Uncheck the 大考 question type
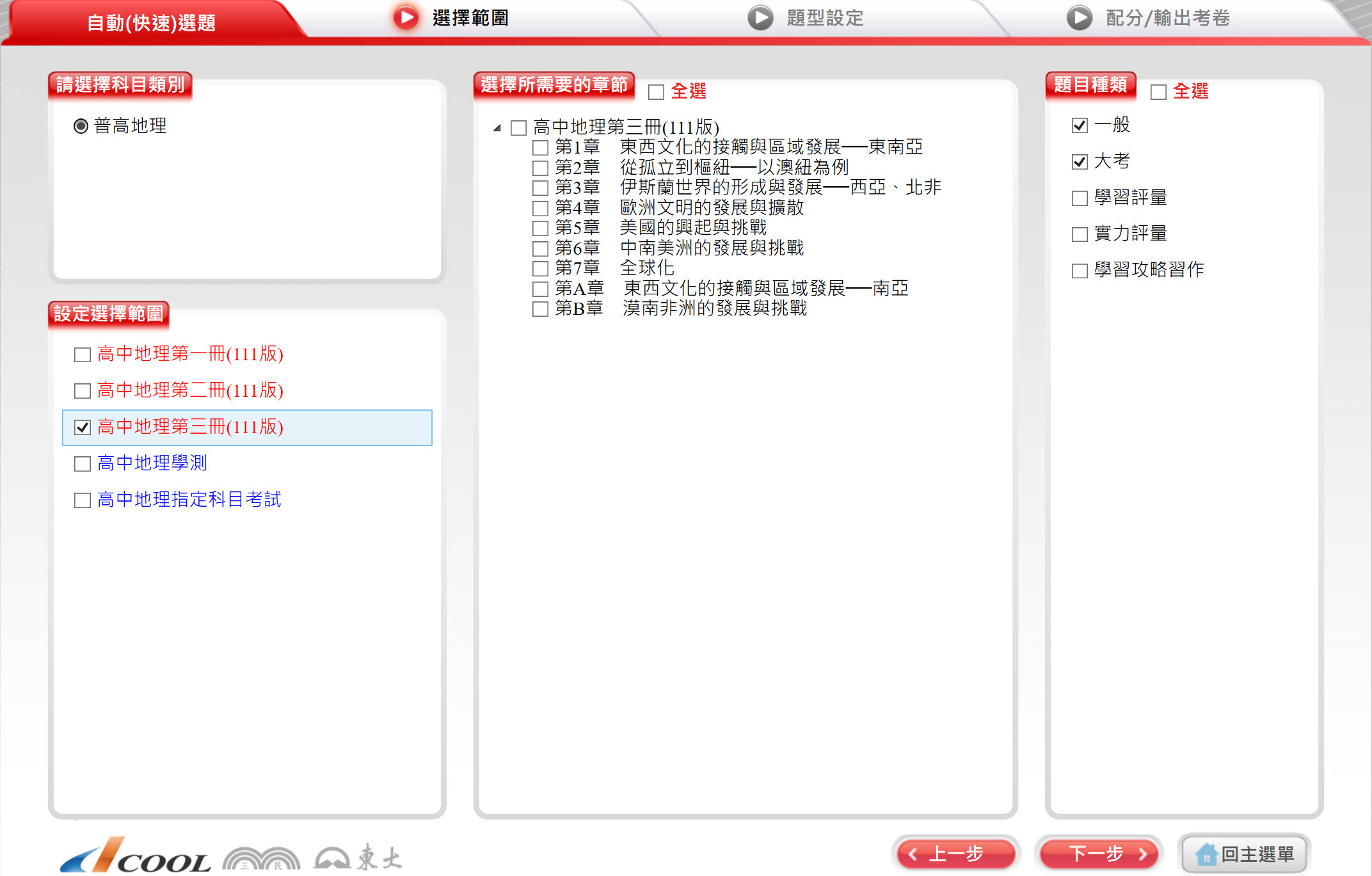Image resolution: width=1372 pixels, height=876 pixels. coord(1080,162)
